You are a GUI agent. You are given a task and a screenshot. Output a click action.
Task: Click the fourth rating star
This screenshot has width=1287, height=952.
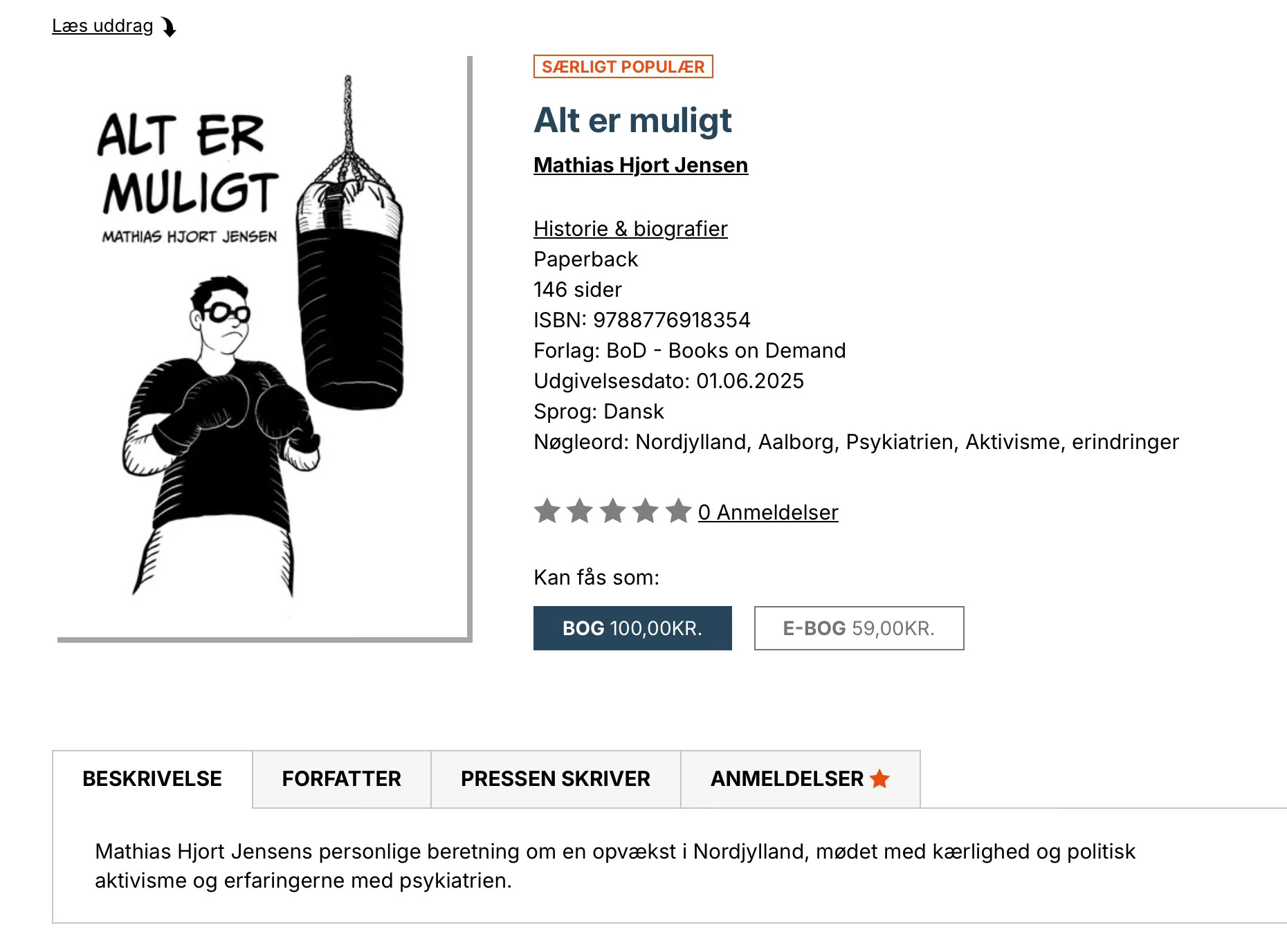click(646, 511)
